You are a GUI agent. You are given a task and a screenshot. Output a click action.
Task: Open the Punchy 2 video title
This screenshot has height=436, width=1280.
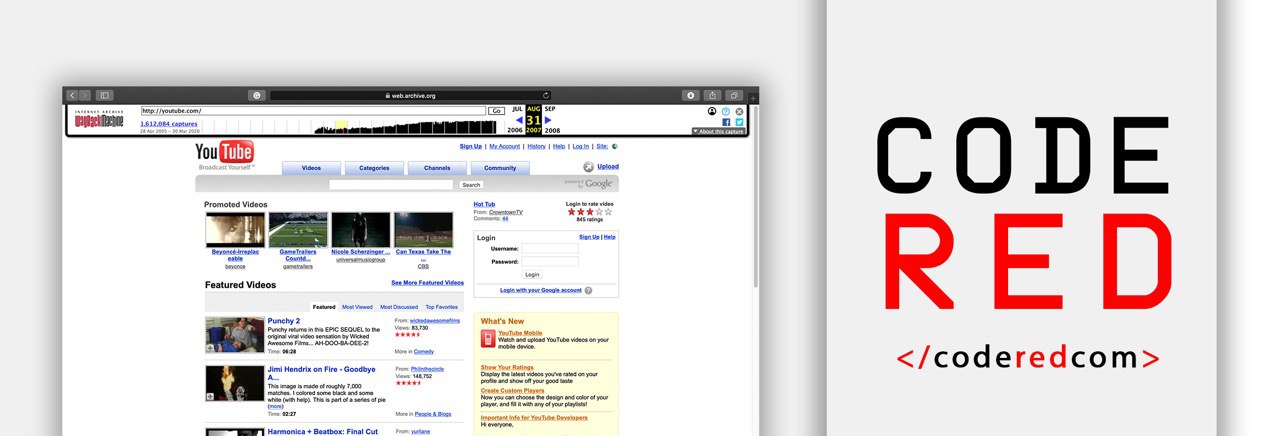click(x=284, y=321)
